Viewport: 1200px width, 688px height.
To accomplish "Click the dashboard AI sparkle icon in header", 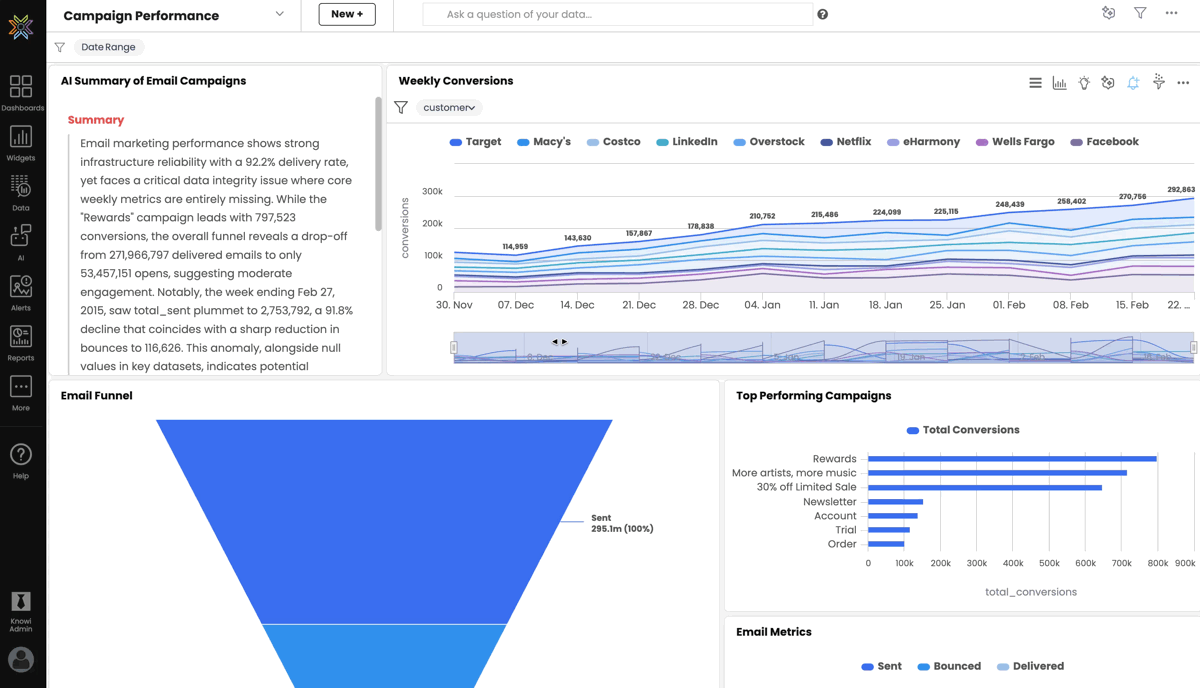I will [1108, 13].
